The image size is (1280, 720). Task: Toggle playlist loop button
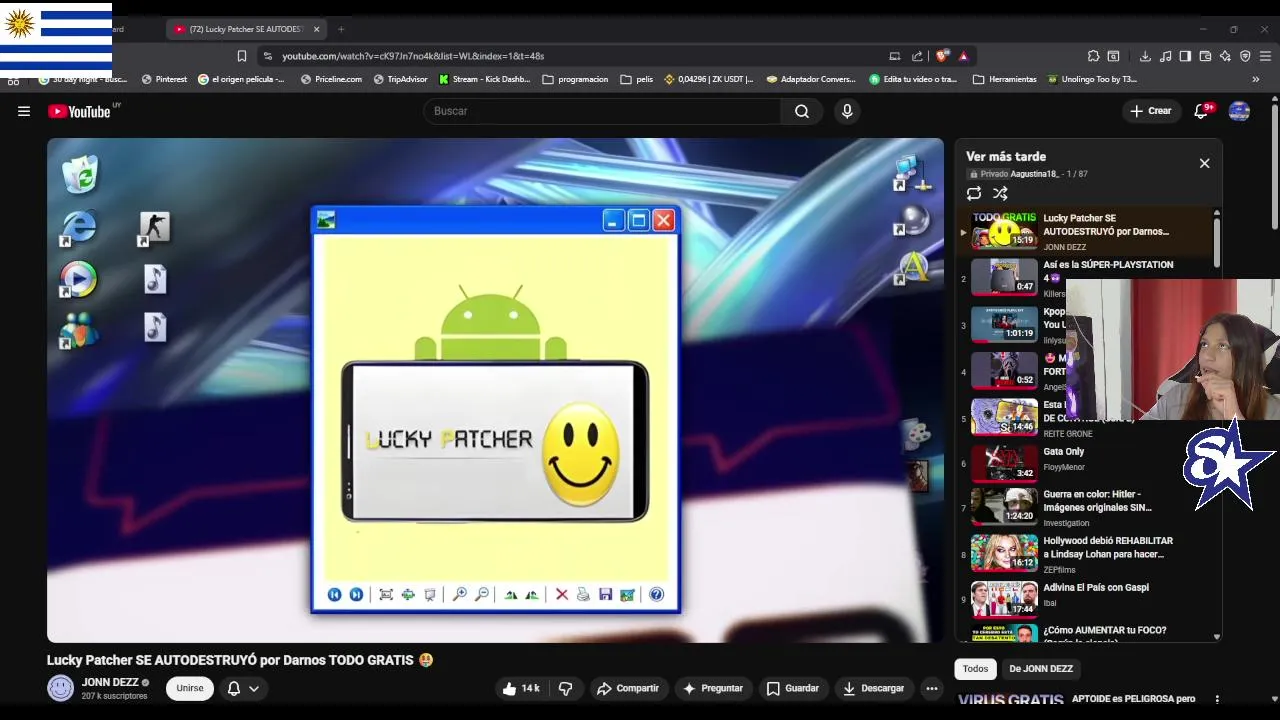[x=974, y=193]
